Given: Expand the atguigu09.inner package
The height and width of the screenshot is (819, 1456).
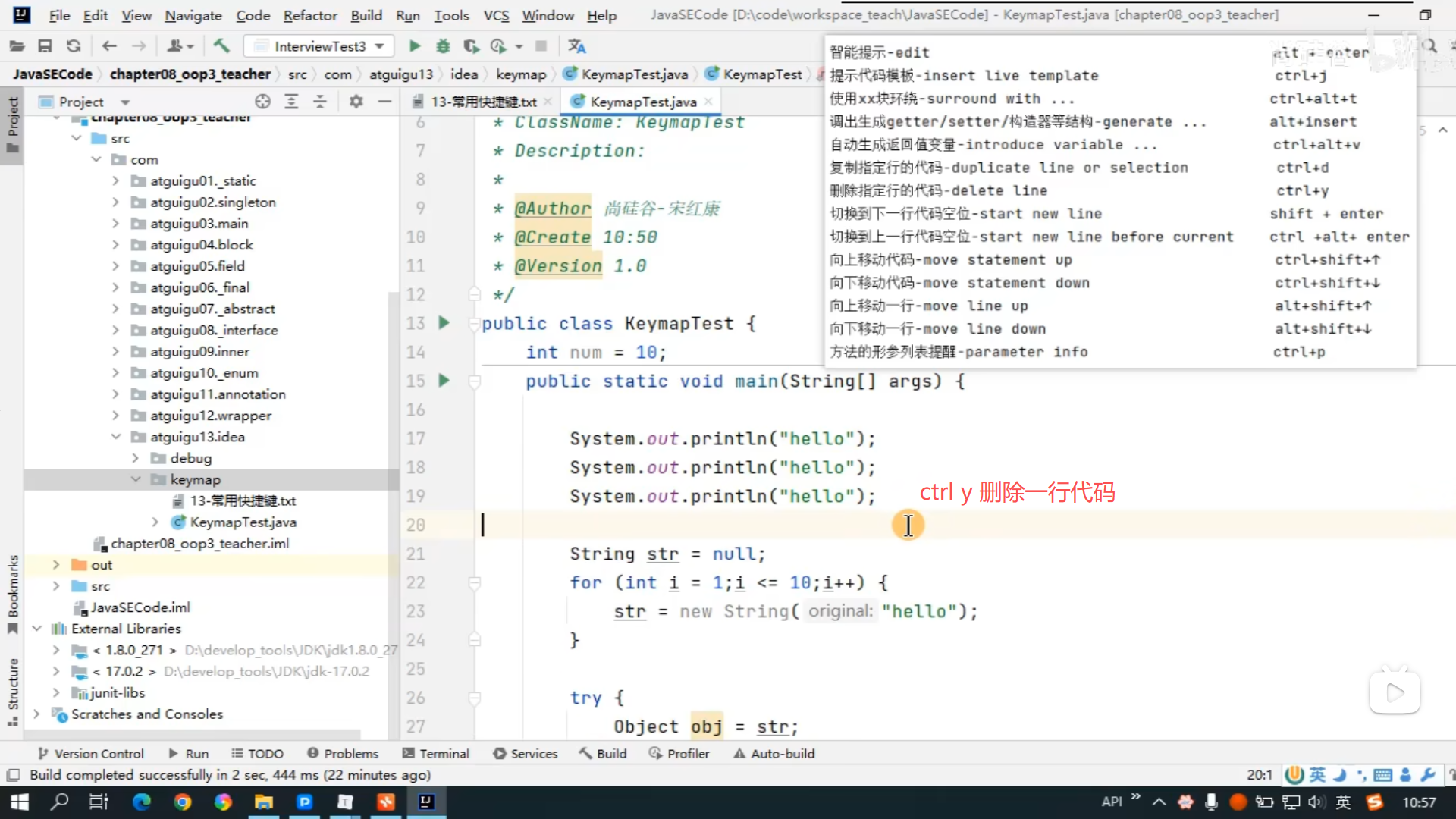Looking at the screenshot, I should 115,351.
